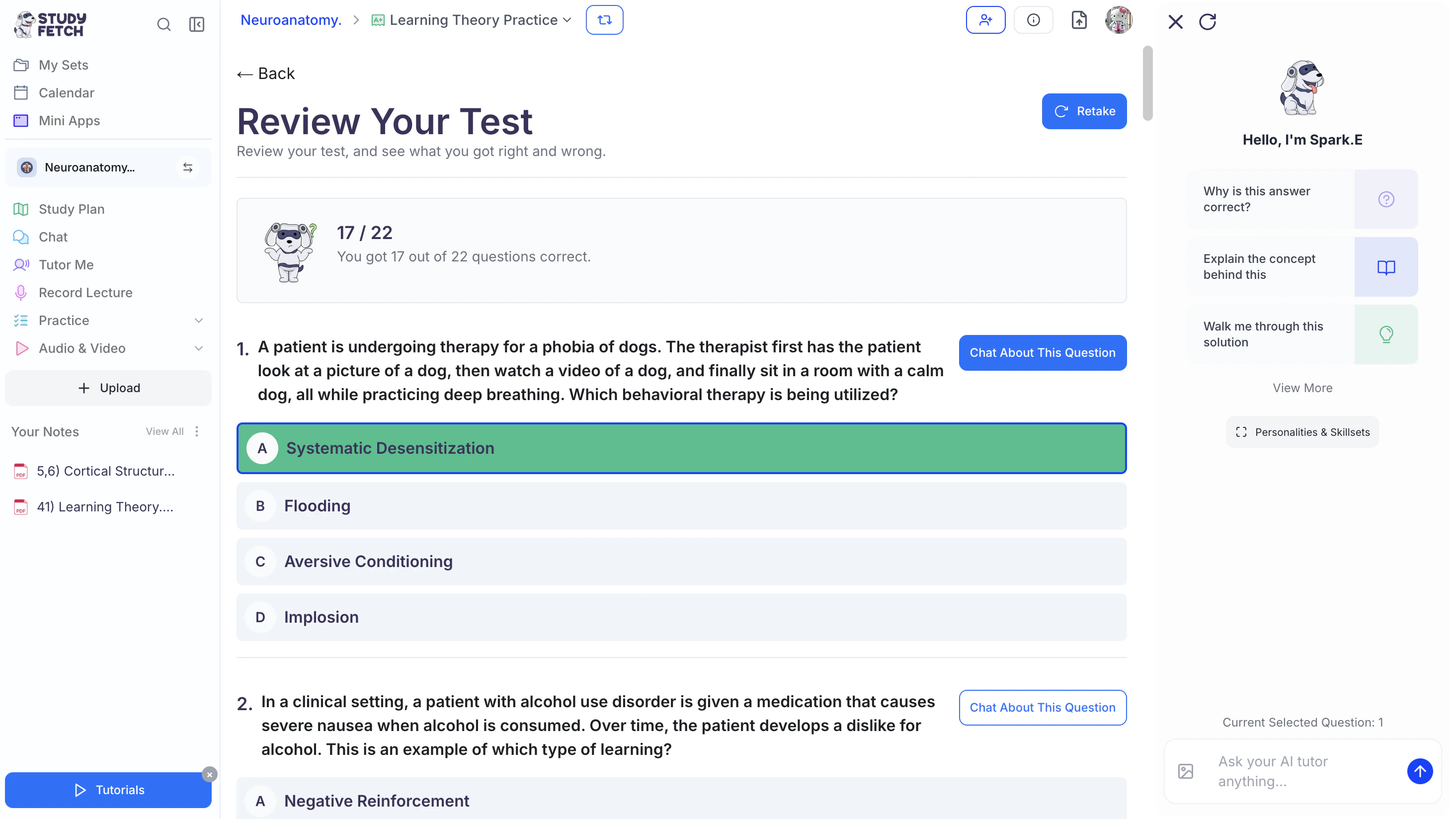The image size is (1456, 819).
Task: Click the Retake button
Action: pos(1083,111)
